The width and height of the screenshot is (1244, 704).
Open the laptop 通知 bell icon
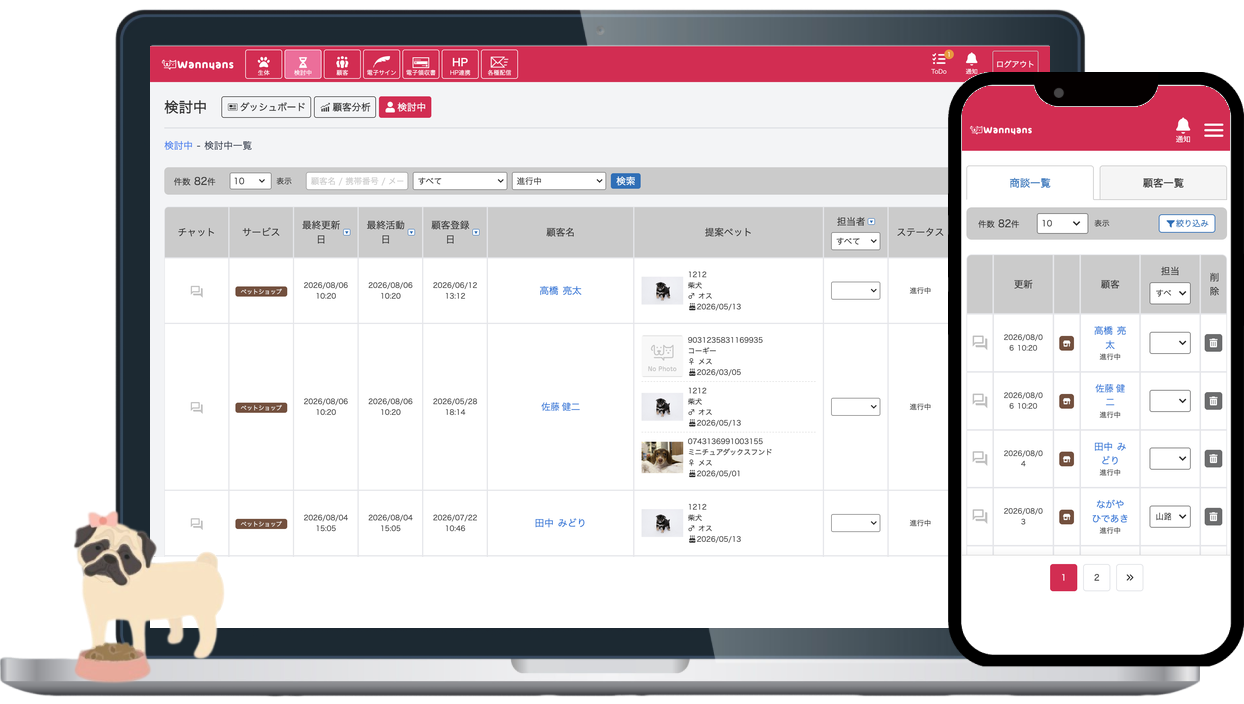971,63
